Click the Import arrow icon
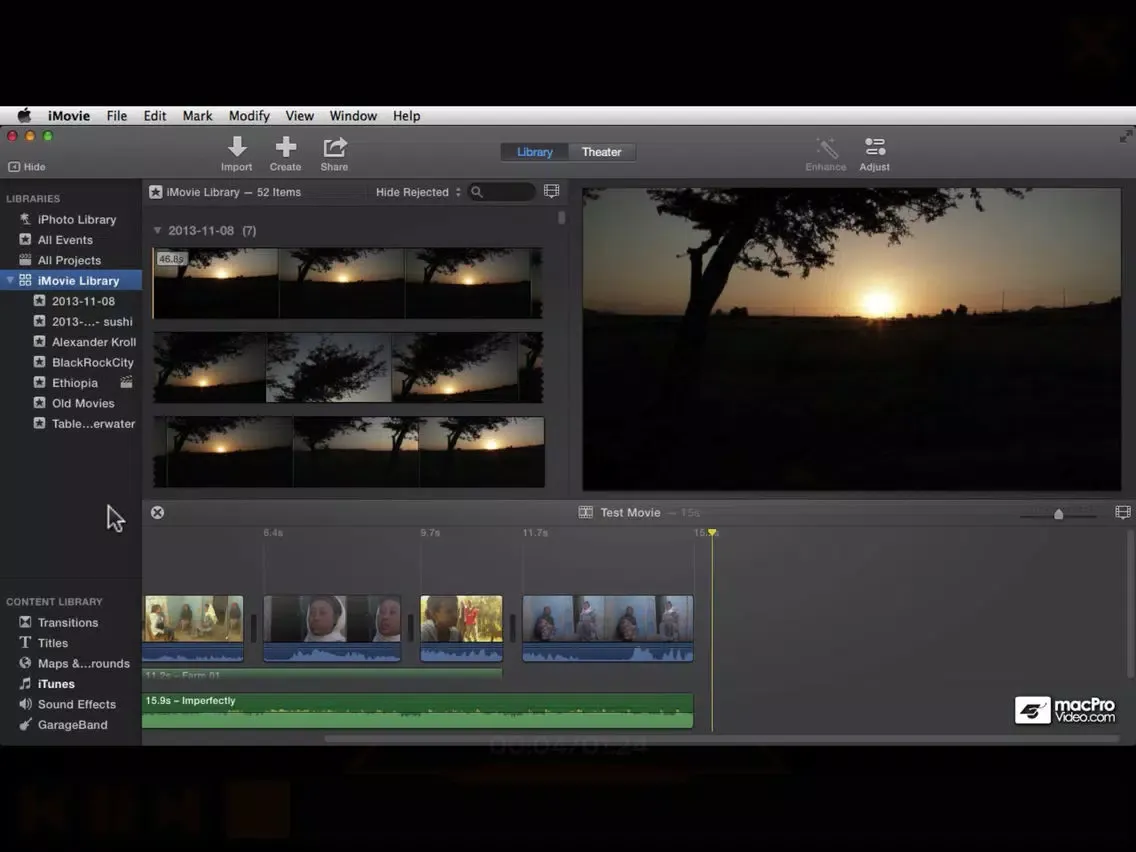 tap(237, 148)
